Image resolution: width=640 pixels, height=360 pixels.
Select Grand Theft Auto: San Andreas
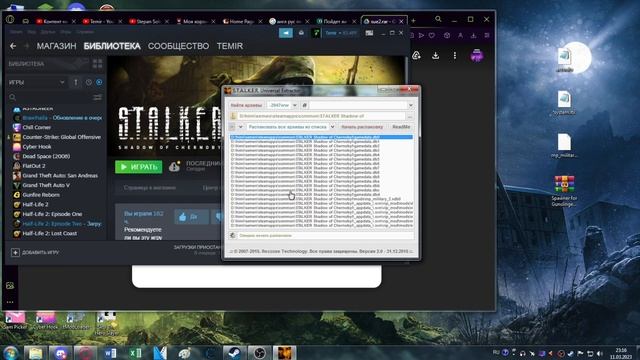(x=57, y=176)
